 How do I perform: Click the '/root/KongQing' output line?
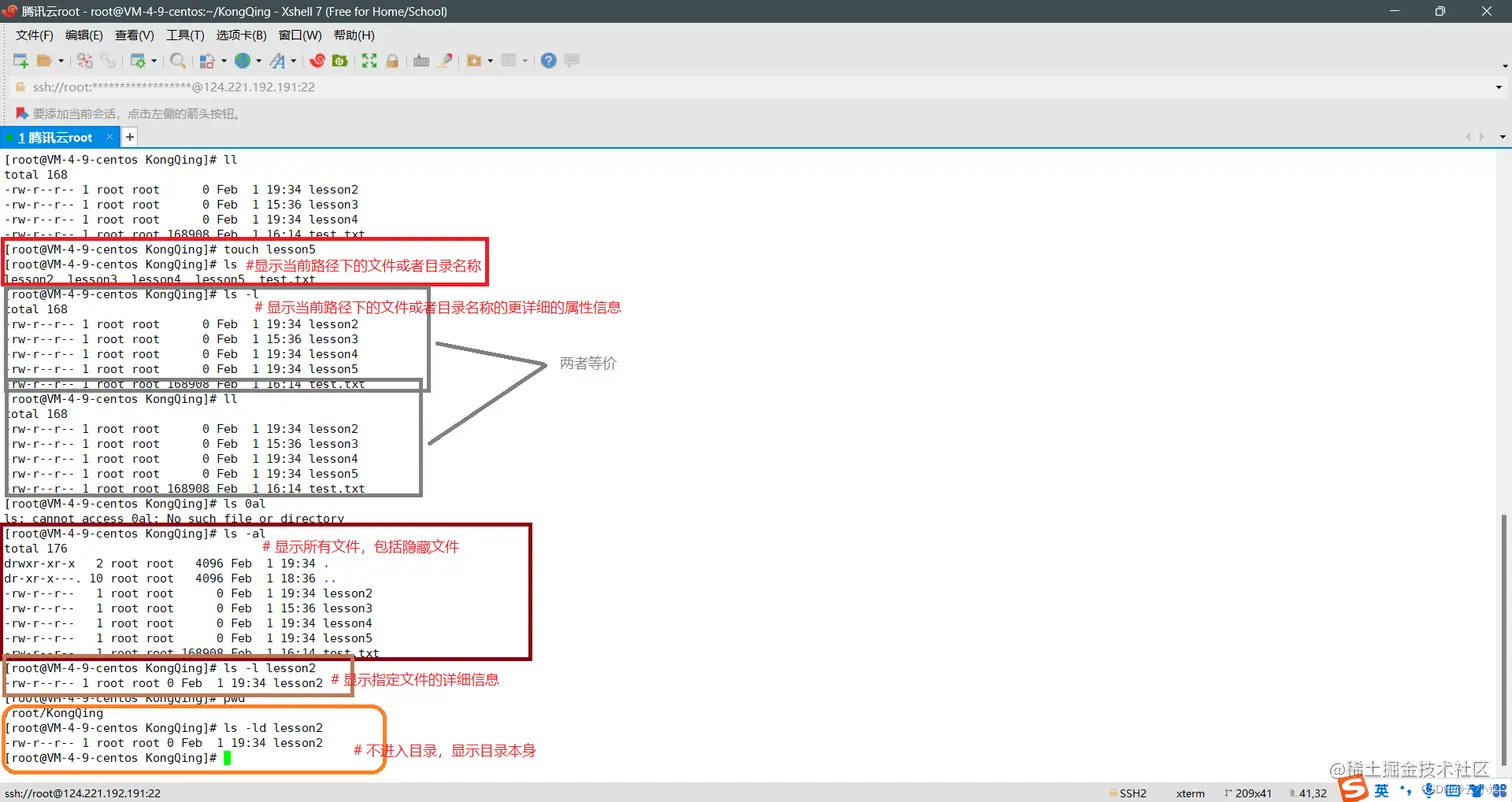click(x=54, y=713)
